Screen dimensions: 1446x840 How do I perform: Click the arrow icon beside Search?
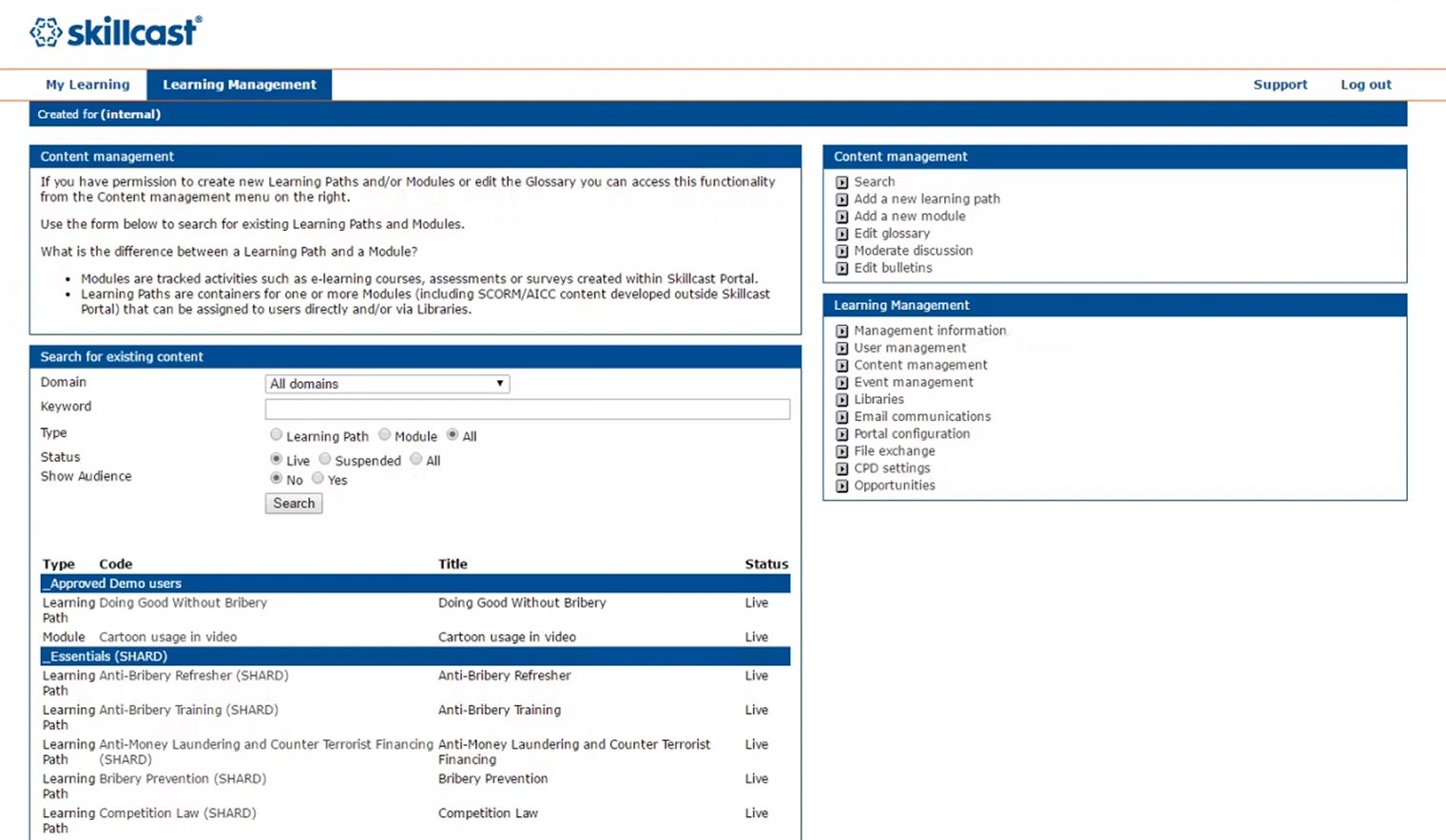pyautogui.click(x=842, y=181)
